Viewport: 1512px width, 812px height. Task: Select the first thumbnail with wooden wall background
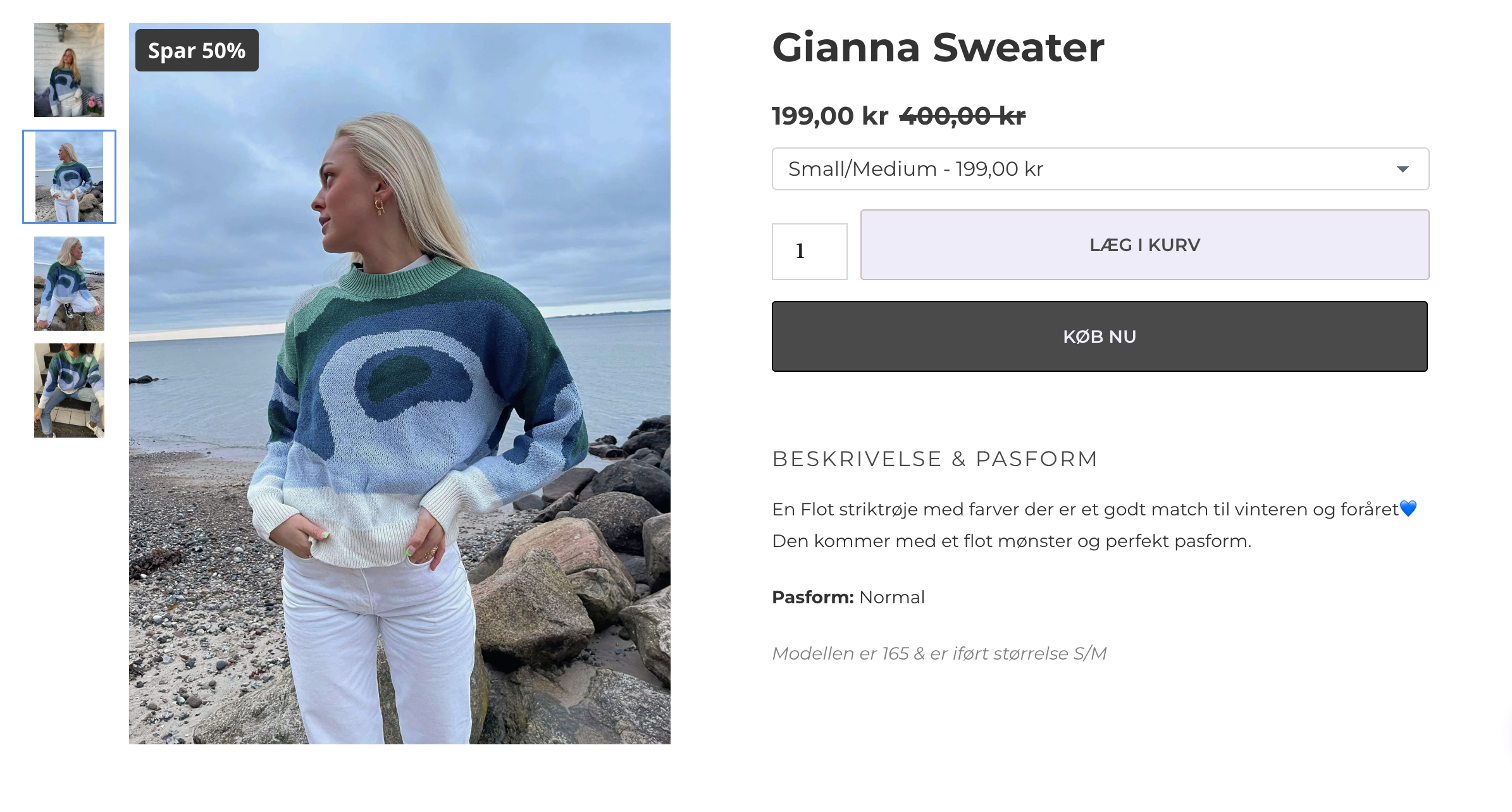pos(69,70)
